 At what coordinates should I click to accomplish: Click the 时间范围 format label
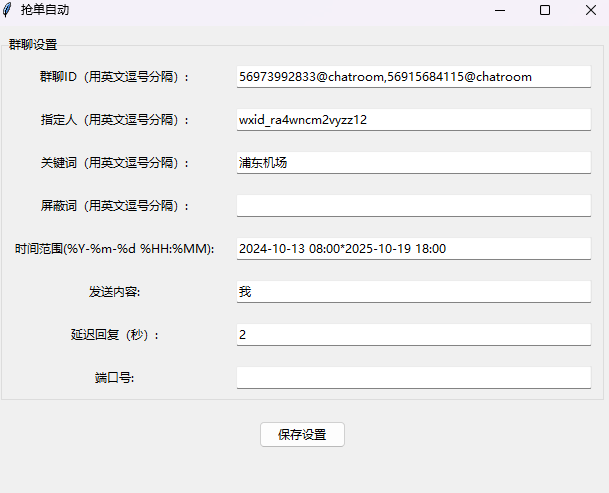(x=114, y=249)
